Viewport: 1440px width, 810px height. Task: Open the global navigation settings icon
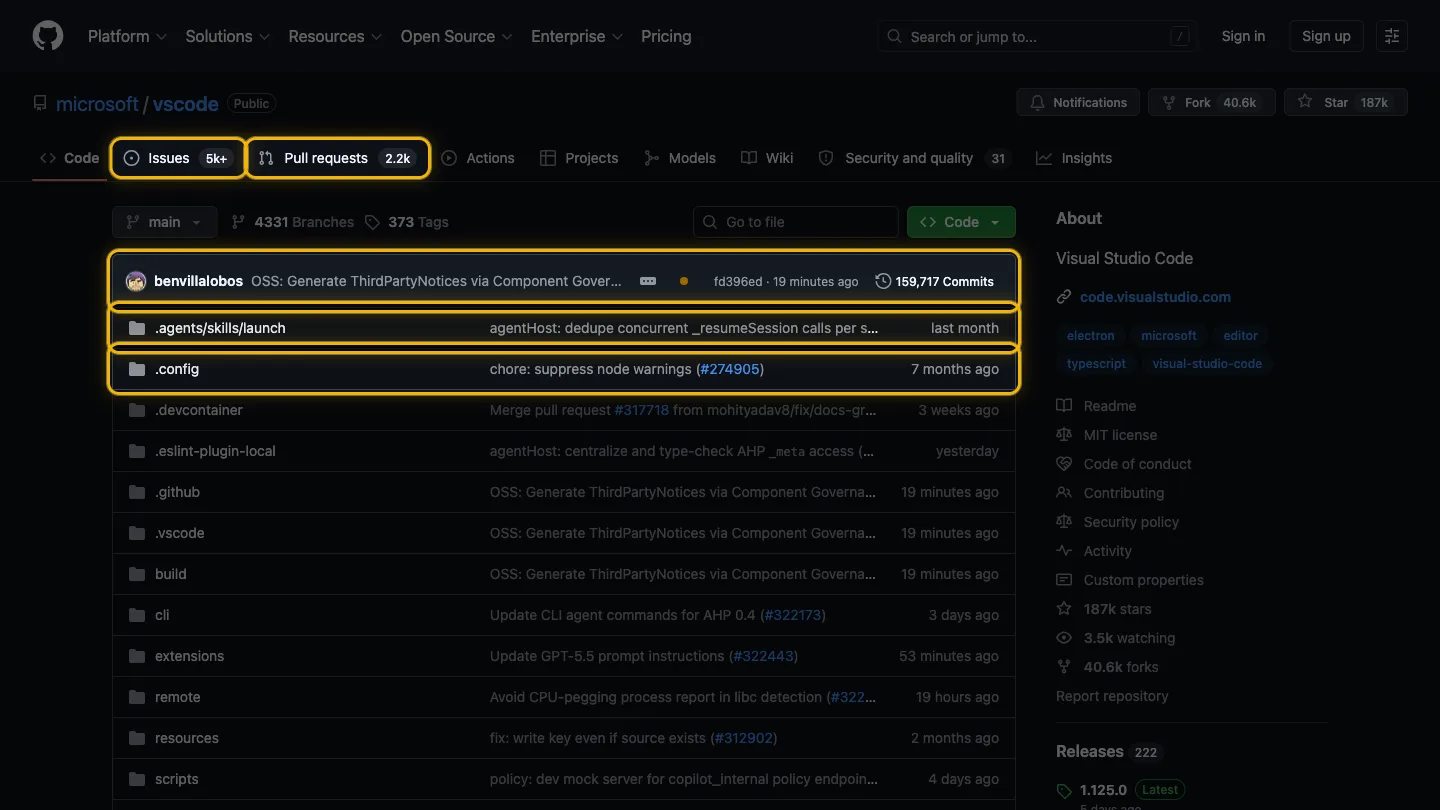pos(1392,36)
